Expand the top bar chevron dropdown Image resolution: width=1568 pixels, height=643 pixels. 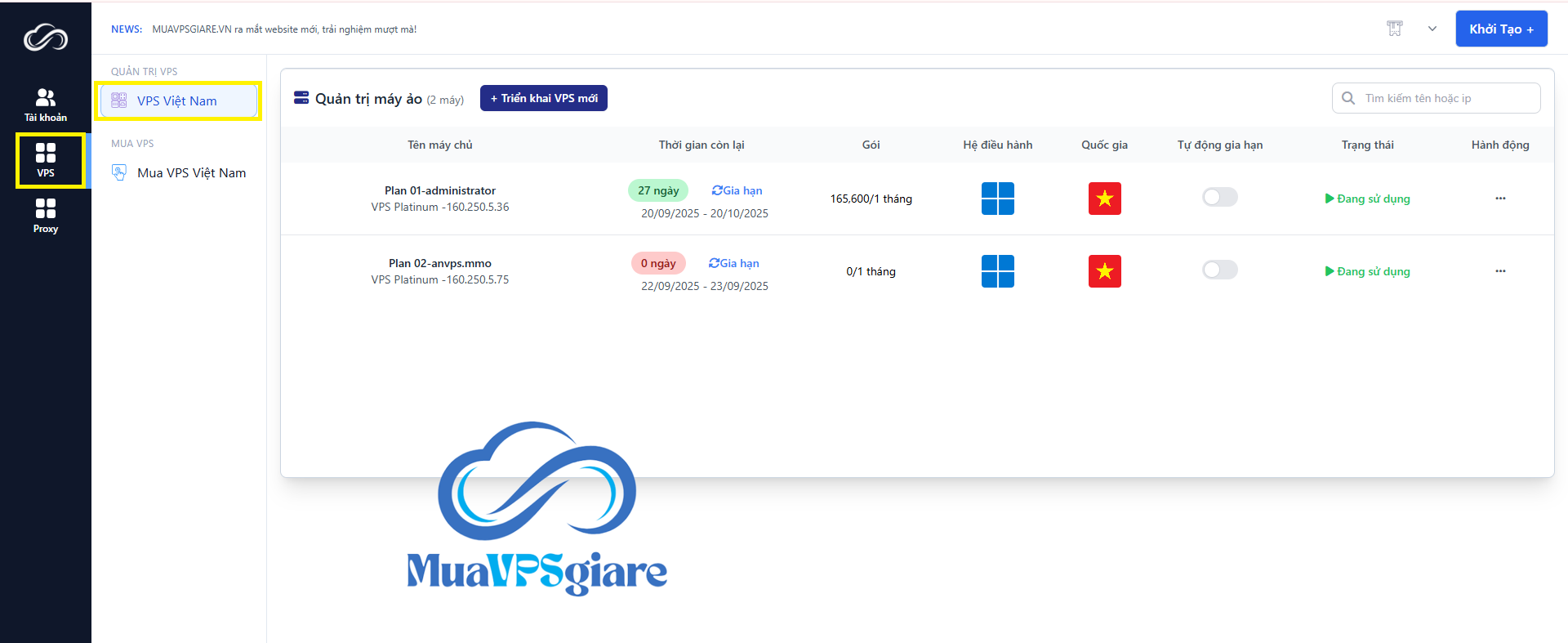pos(1432,29)
